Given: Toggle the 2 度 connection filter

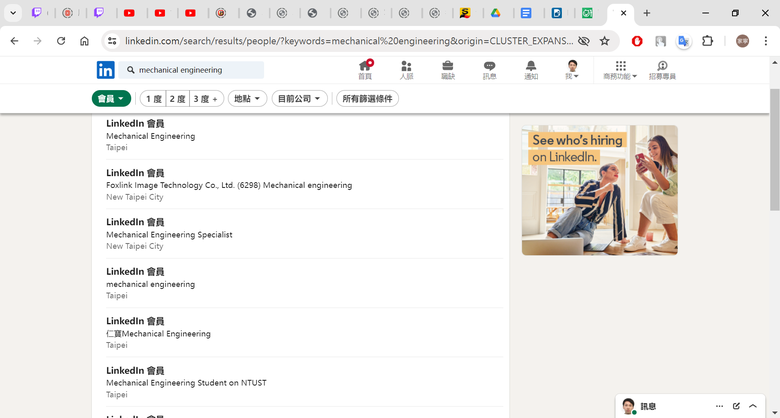Looking at the screenshot, I should coord(178,99).
